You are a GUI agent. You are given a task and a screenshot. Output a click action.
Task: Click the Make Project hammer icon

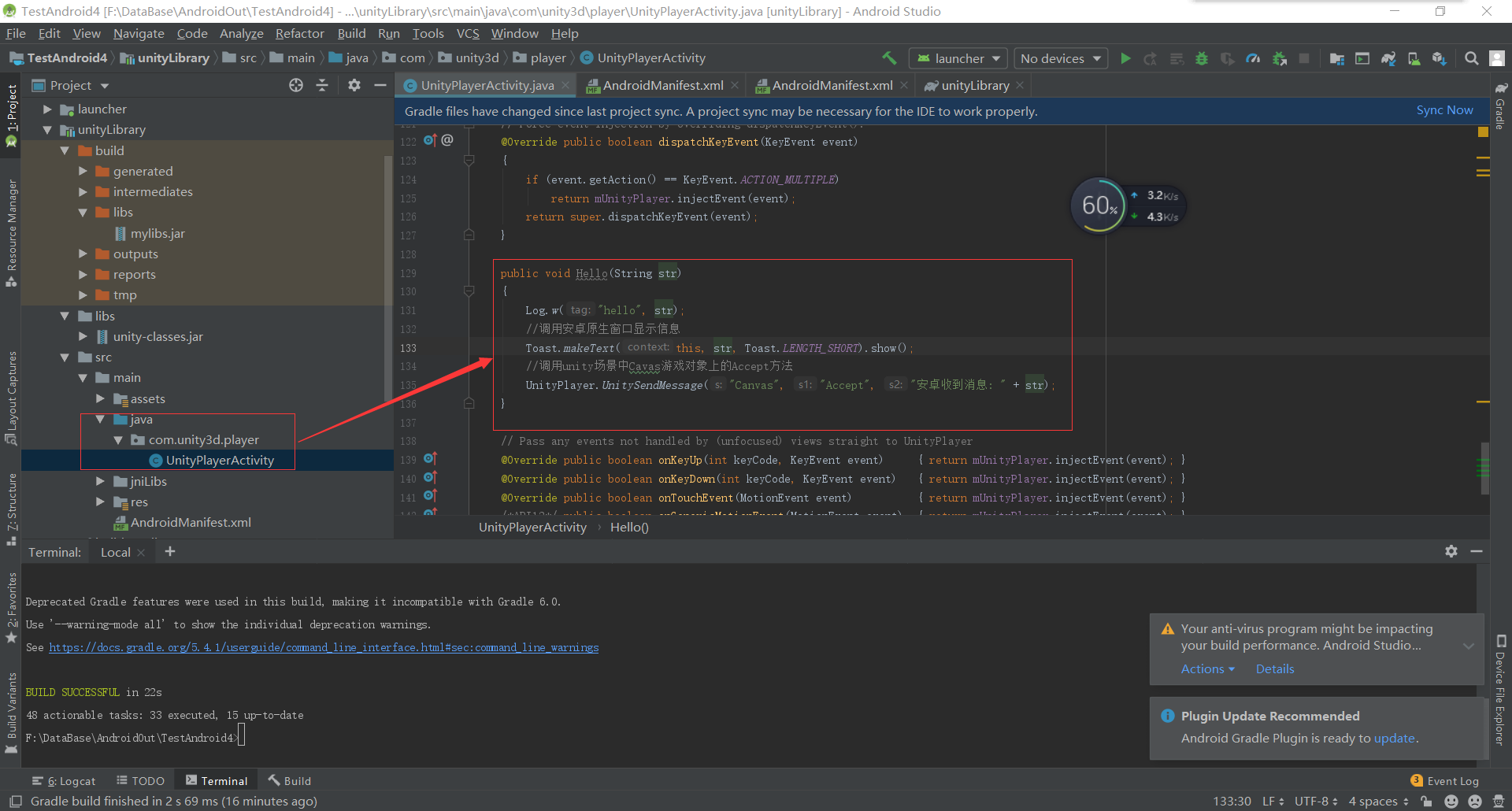click(889, 58)
